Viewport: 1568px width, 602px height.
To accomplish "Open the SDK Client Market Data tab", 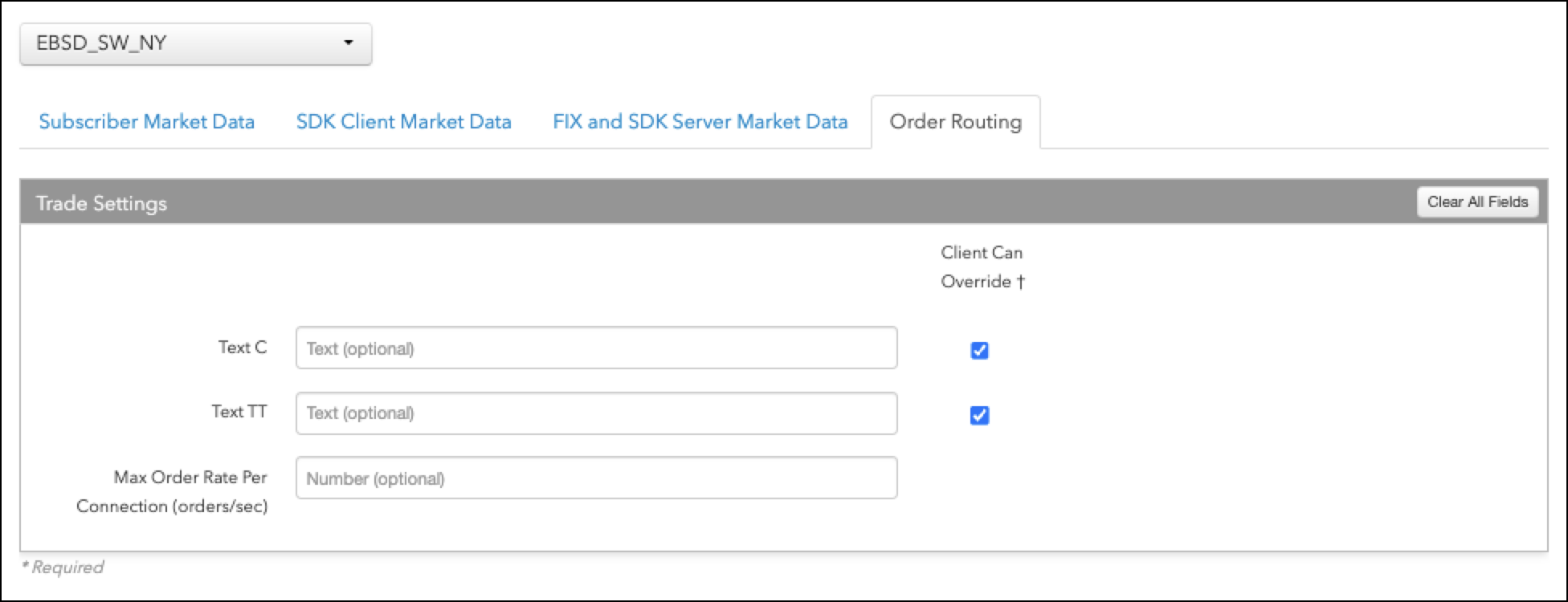I will tap(403, 122).
